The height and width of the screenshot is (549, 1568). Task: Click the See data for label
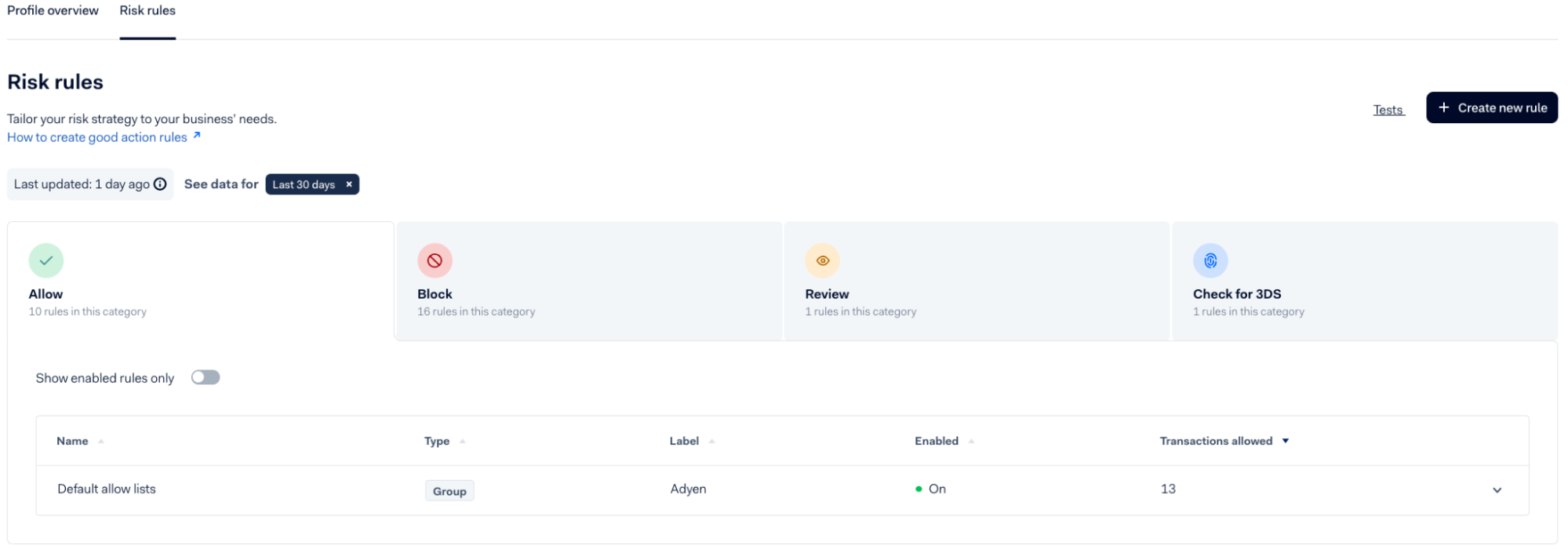click(221, 184)
